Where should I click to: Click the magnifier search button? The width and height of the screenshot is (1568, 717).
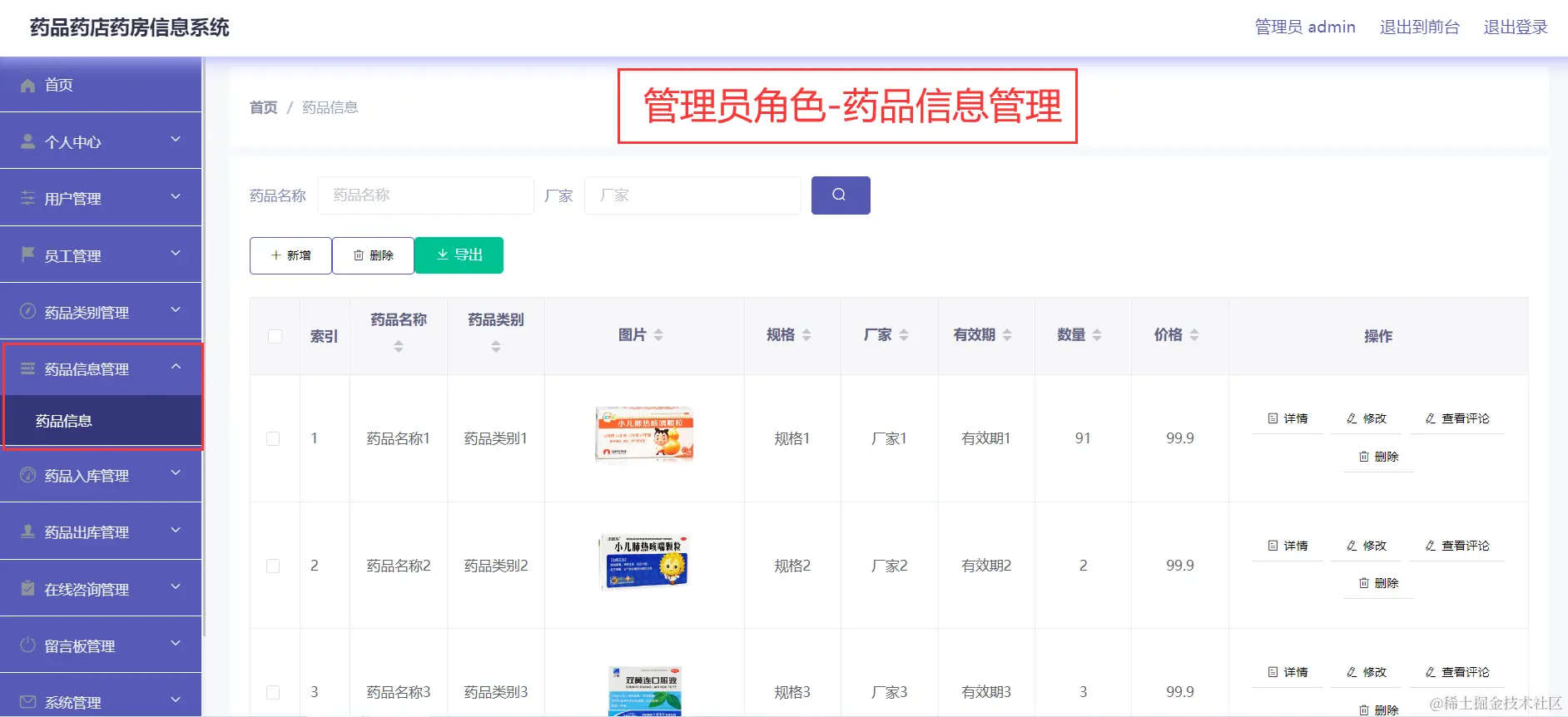tap(841, 195)
